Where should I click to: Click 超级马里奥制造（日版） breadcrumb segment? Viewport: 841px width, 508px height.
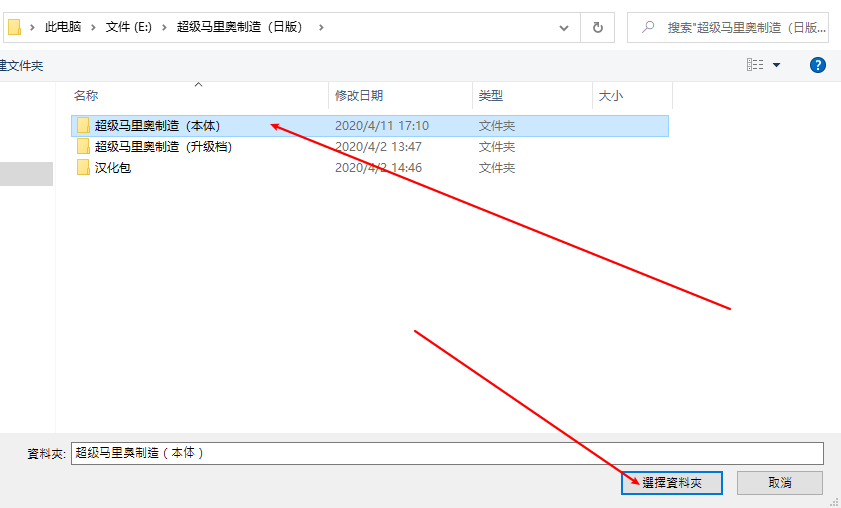coord(242,27)
